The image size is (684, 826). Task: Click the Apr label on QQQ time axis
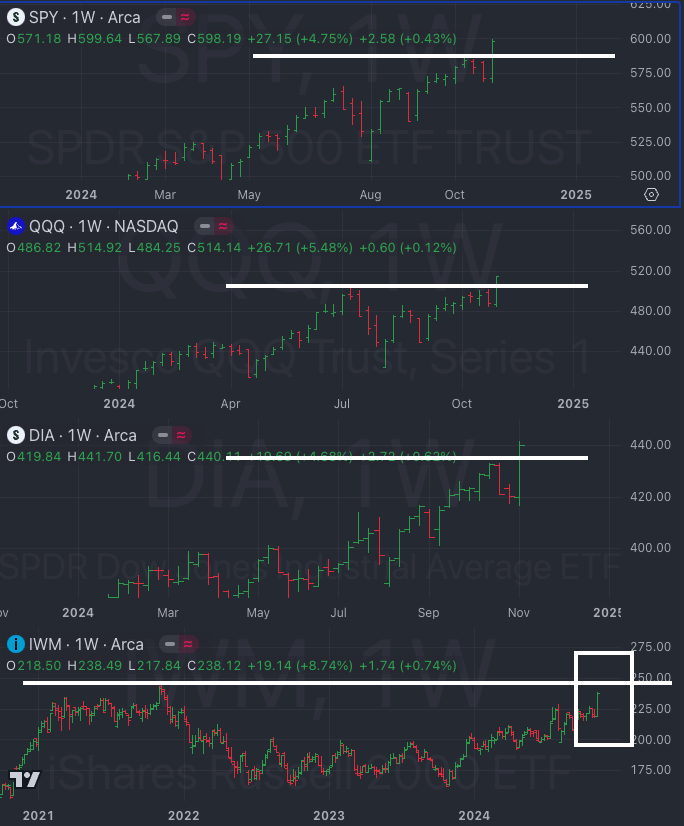click(x=230, y=404)
